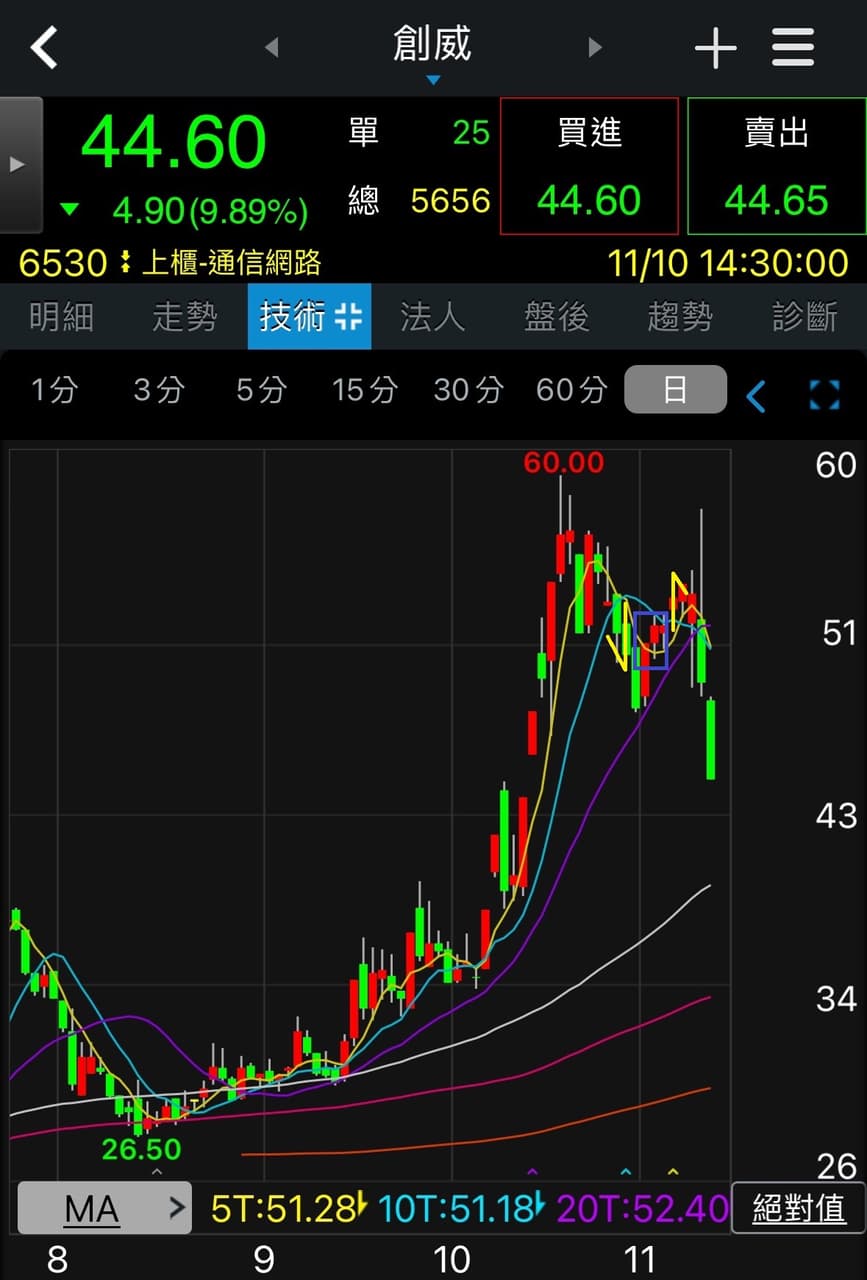Tap the latest green candlestick on chart
Screen dimensions: 867x1280
click(711, 740)
